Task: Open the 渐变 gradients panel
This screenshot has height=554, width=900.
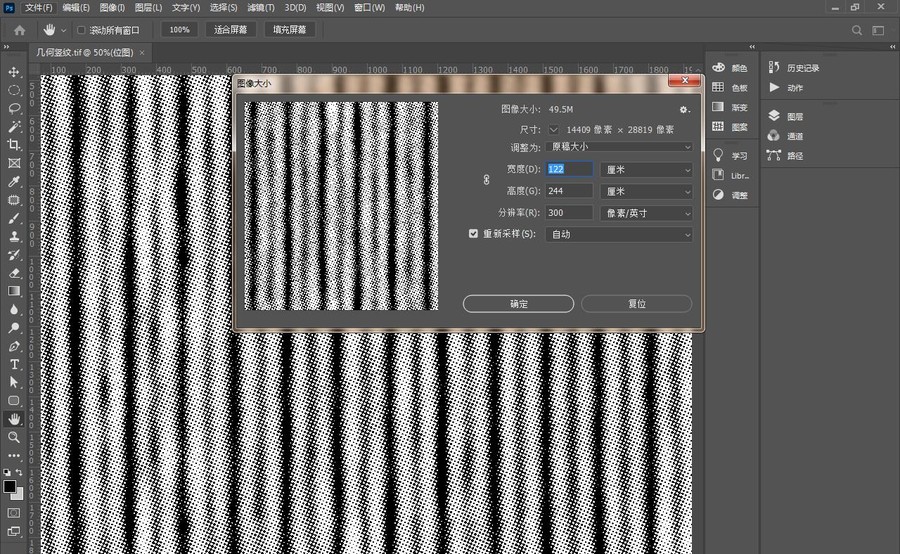Action: [x=730, y=107]
